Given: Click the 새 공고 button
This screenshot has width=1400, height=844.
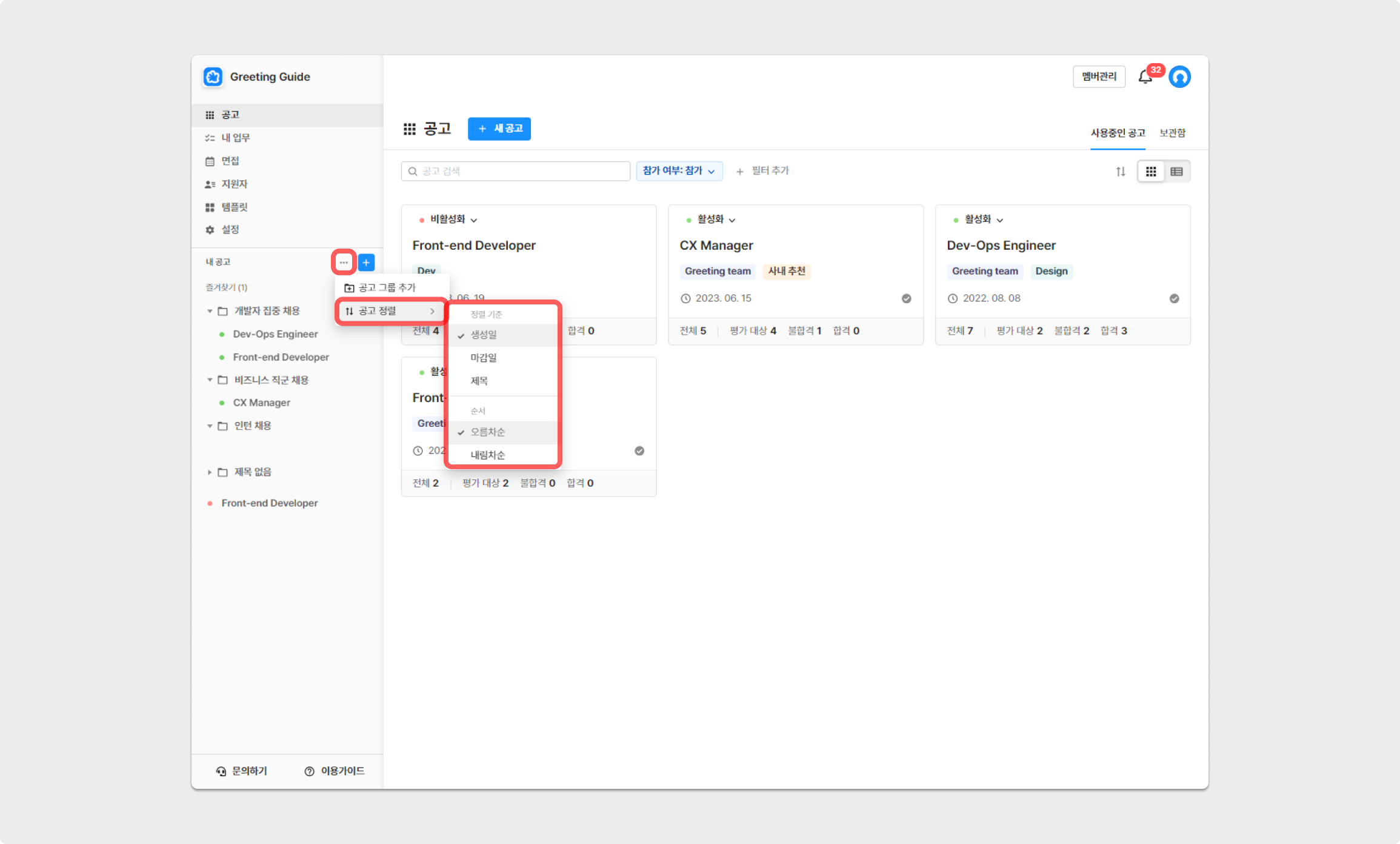Looking at the screenshot, I should [499, 129].
